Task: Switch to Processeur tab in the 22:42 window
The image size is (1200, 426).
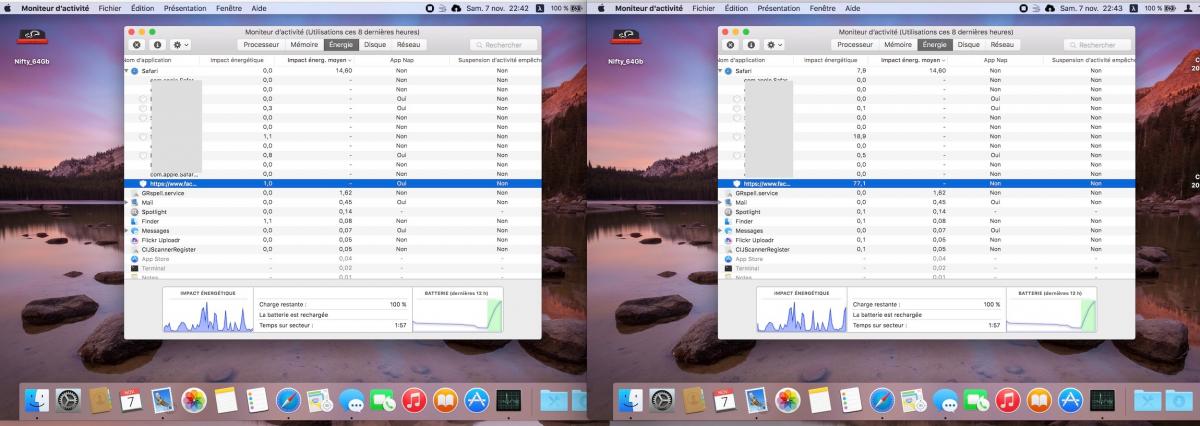Action: click(261, 45)
